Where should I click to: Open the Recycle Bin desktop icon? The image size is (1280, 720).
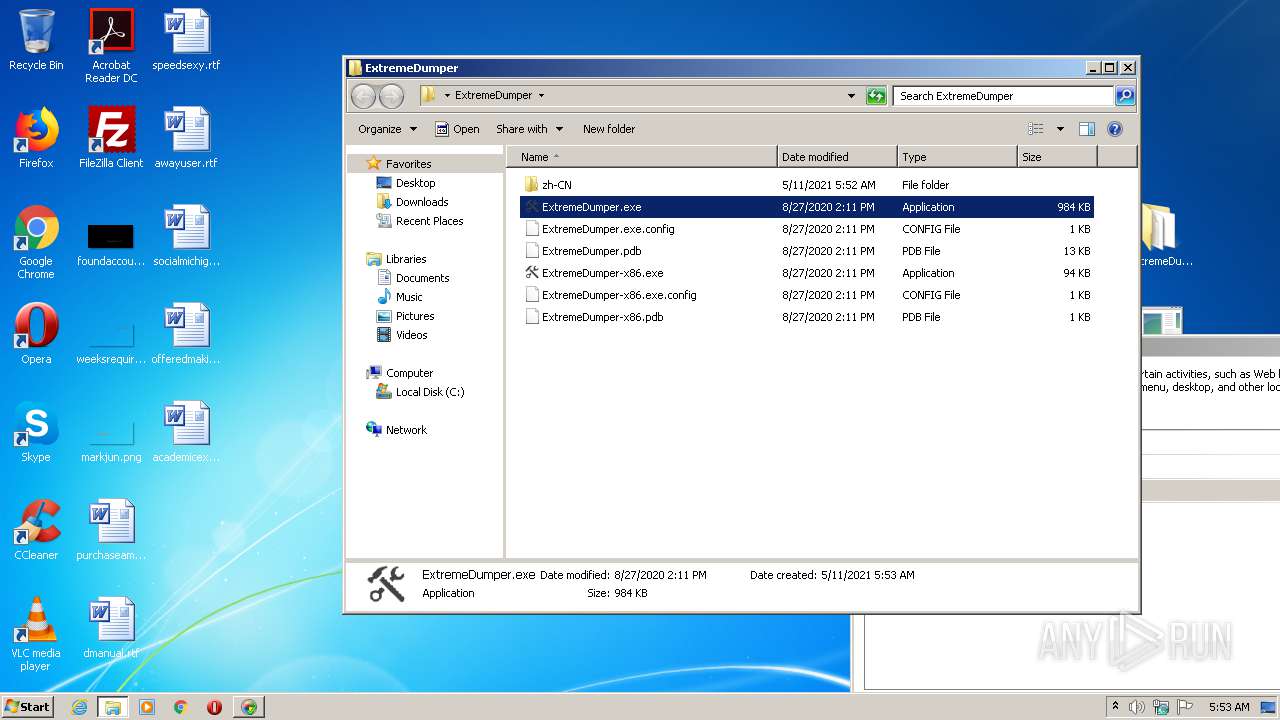pyautogui.click(x=36, y=40)
